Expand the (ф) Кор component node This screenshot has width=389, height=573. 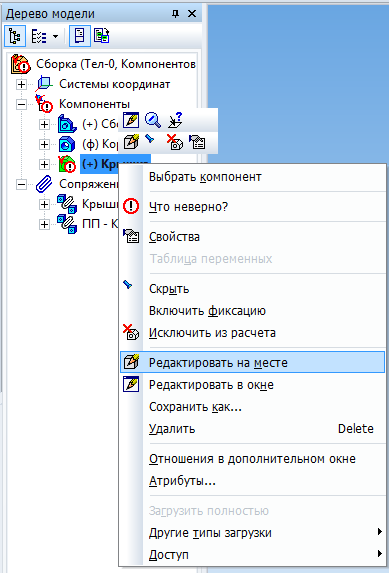(x=44, y=144)
